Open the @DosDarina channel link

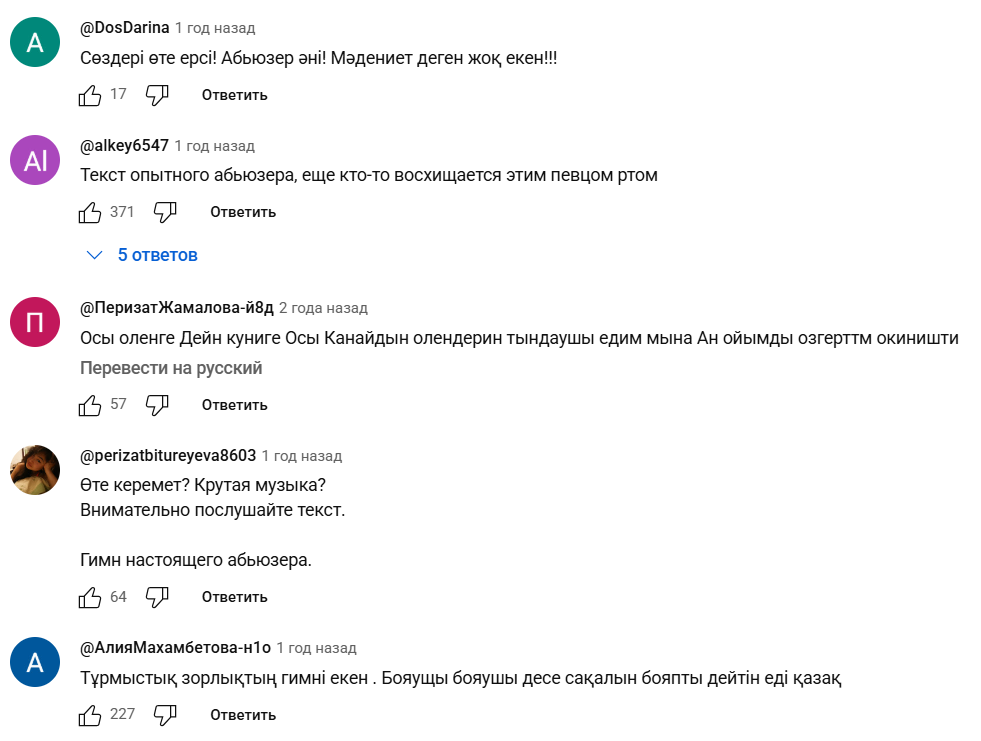pyautogui.click(x=124, y=28)
